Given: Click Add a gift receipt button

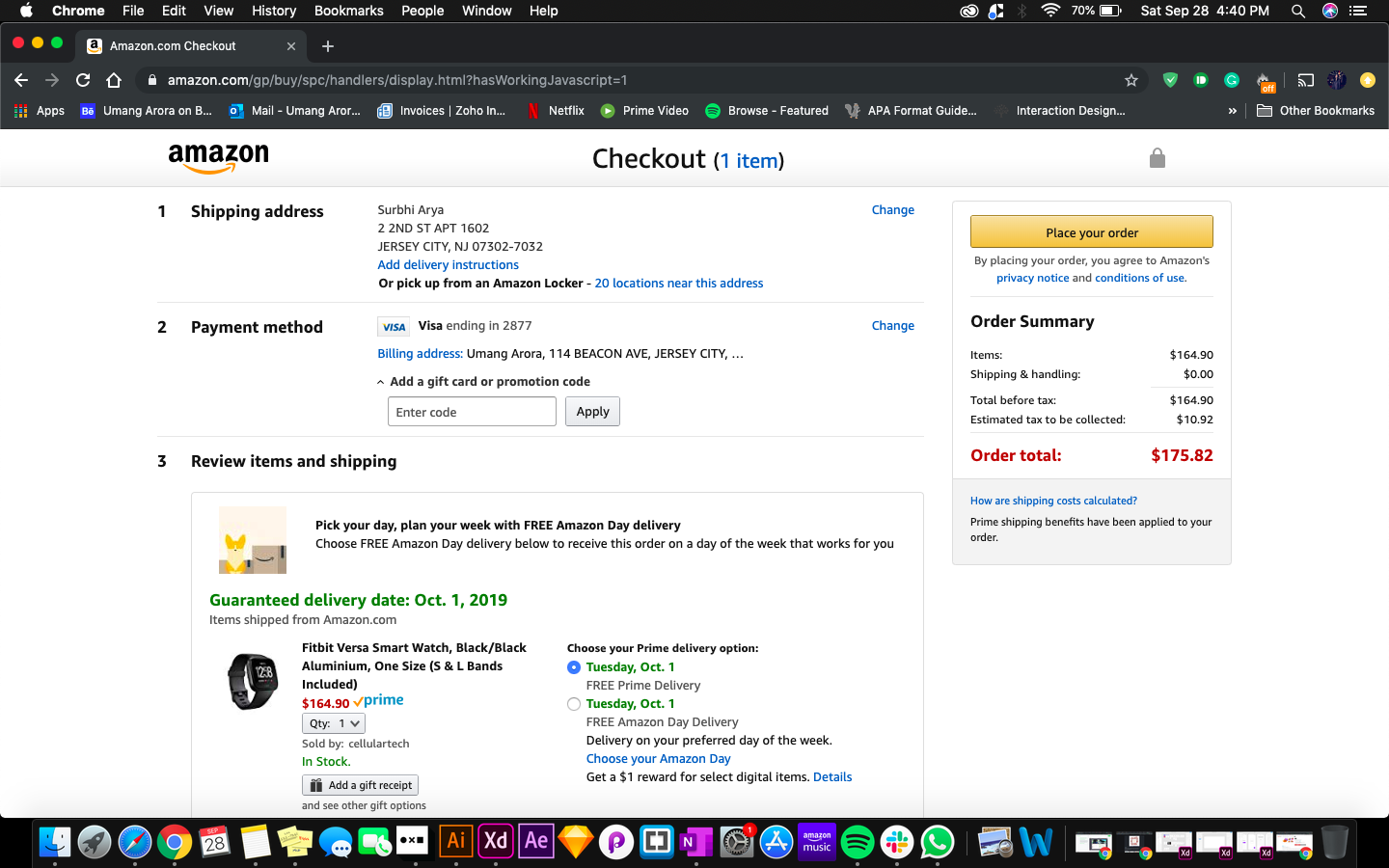Looking at the screenshot, I should point(360,785).
